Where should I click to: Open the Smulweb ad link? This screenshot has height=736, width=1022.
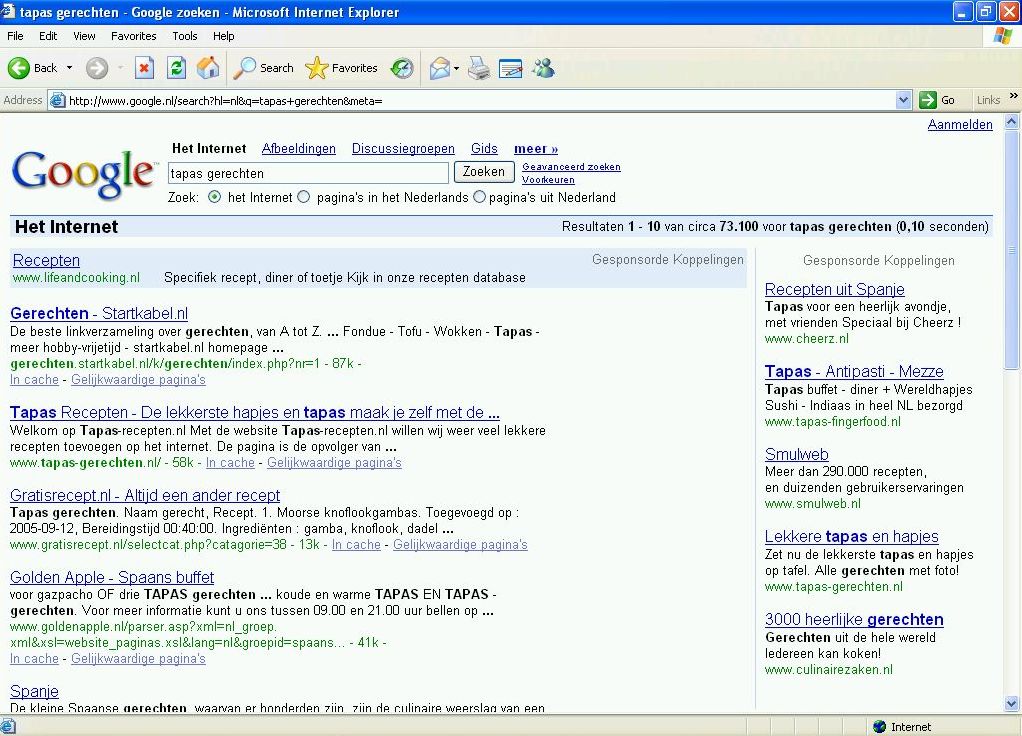click(796, 454)
